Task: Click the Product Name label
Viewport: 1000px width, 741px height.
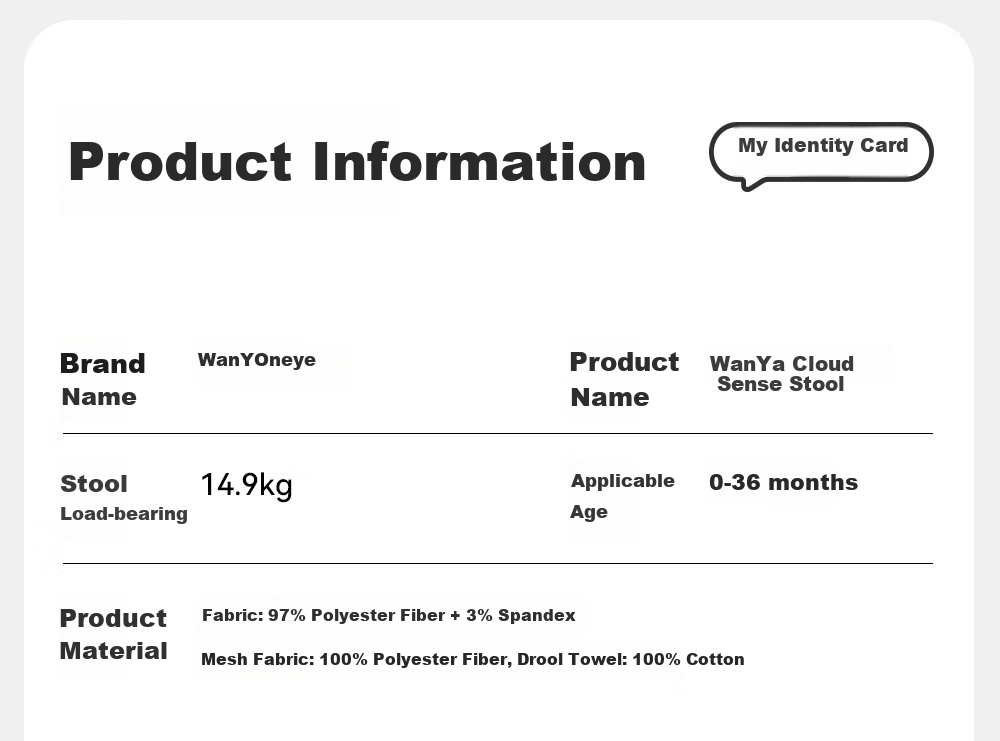Action: (624, 379)
